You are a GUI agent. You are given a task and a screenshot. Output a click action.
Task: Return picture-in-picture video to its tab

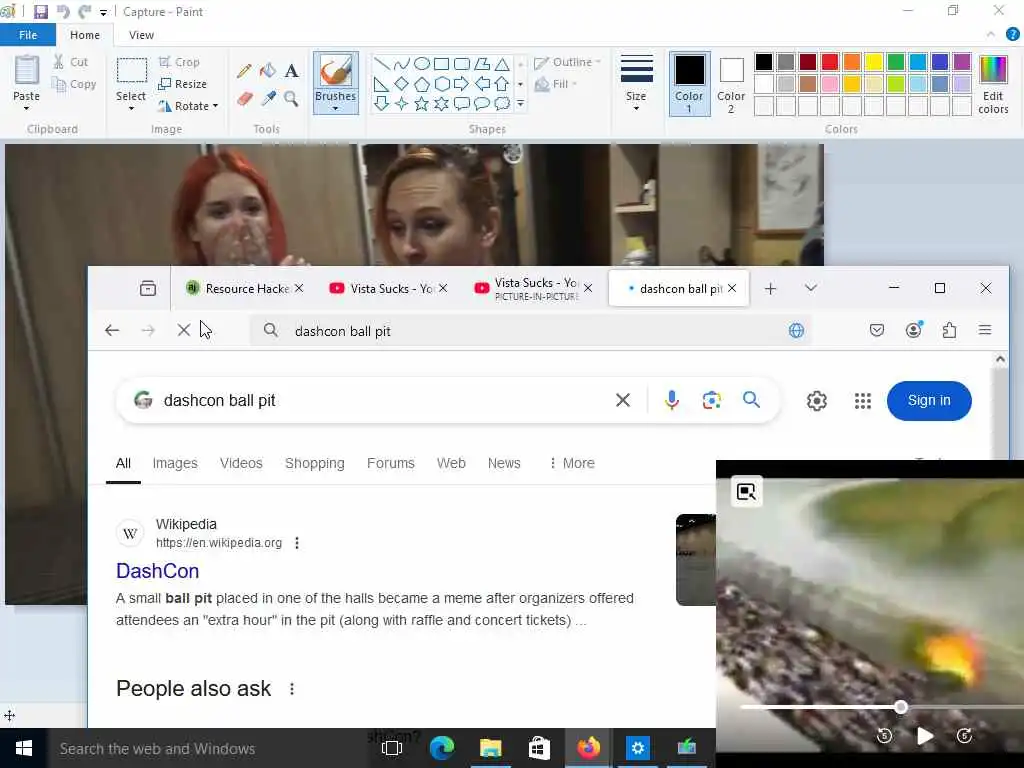point(746,492)
